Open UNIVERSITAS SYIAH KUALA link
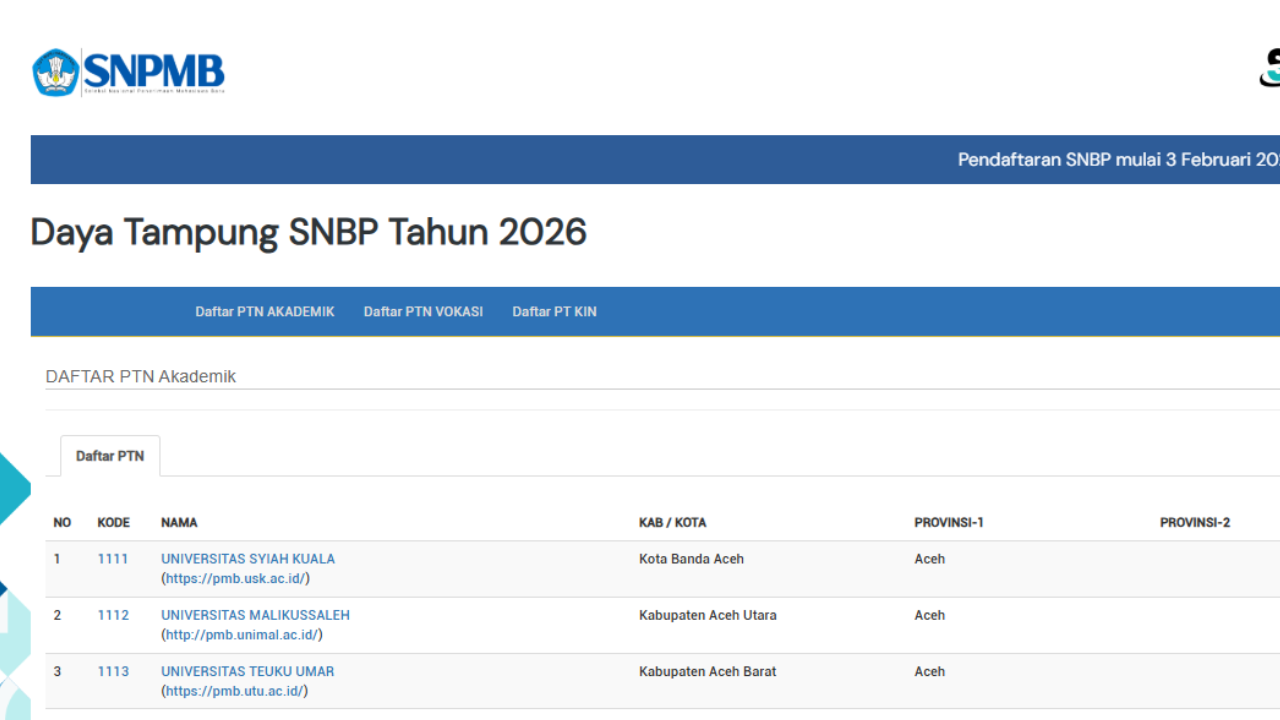Viewport: 1280px width, 720px height. 247,558
